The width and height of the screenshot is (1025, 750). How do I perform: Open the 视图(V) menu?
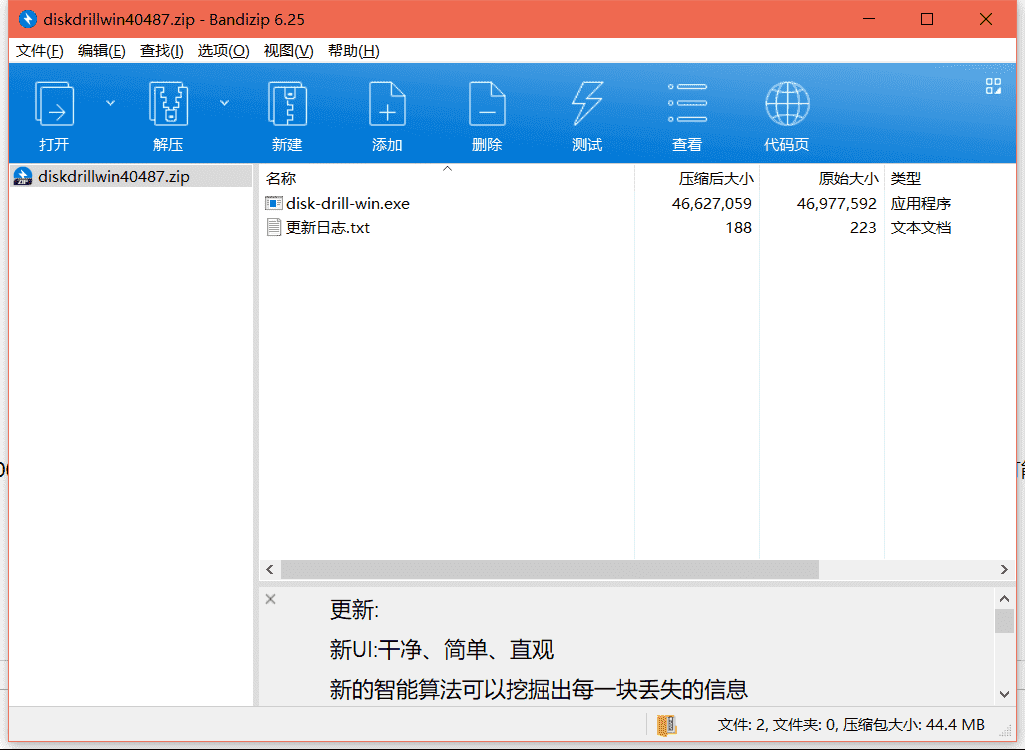pyautogui.click(x=288, y=50)
